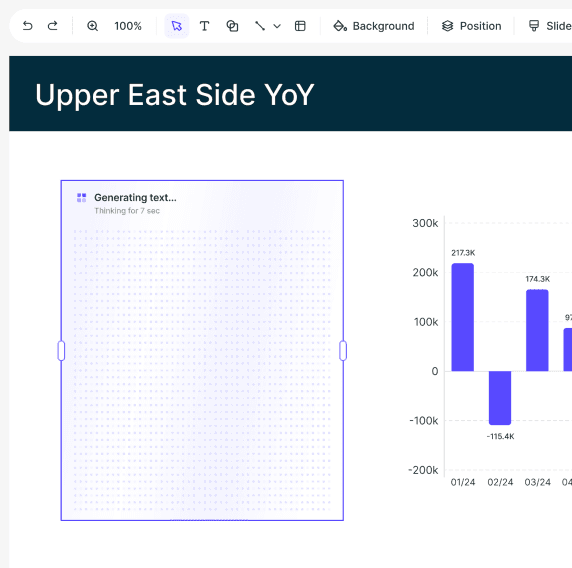Click the zoom magnifier icon
Viewport: 572px width, 568px height.
pos(92,26)
